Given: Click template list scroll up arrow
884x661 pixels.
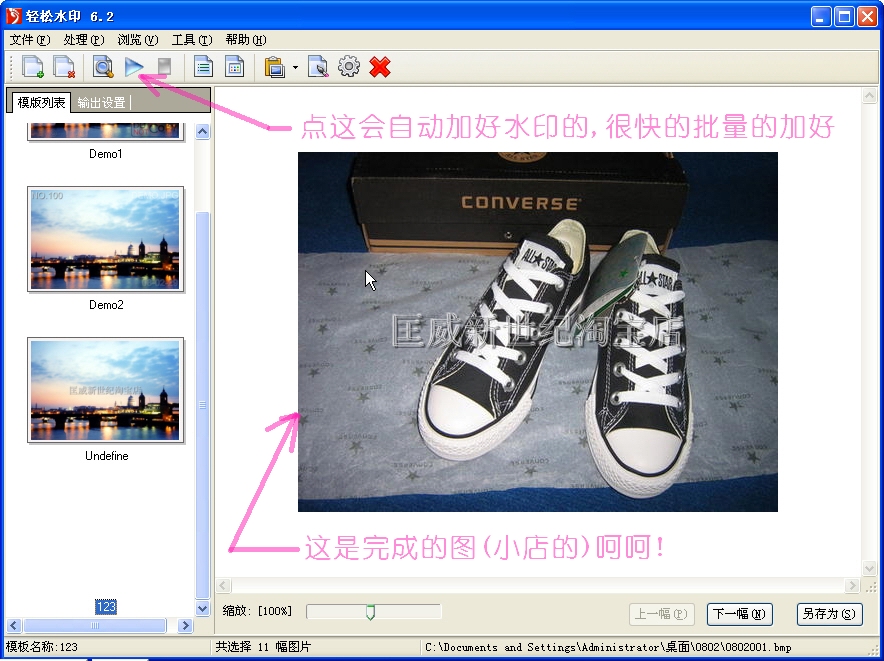Looking at the screenshot, I should [202, 131].
